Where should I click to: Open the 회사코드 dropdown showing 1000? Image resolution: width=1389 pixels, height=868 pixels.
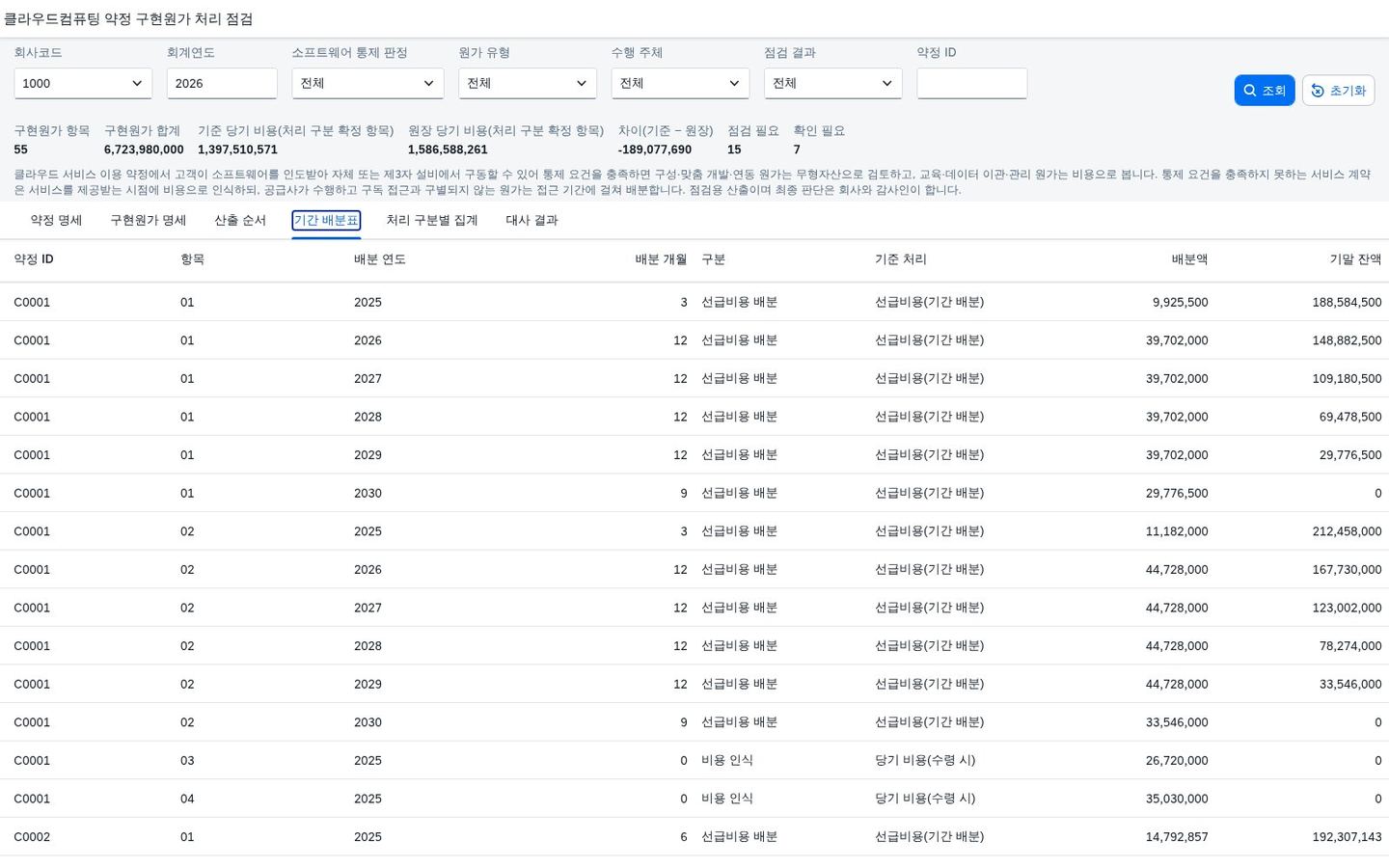pos(83,83)
